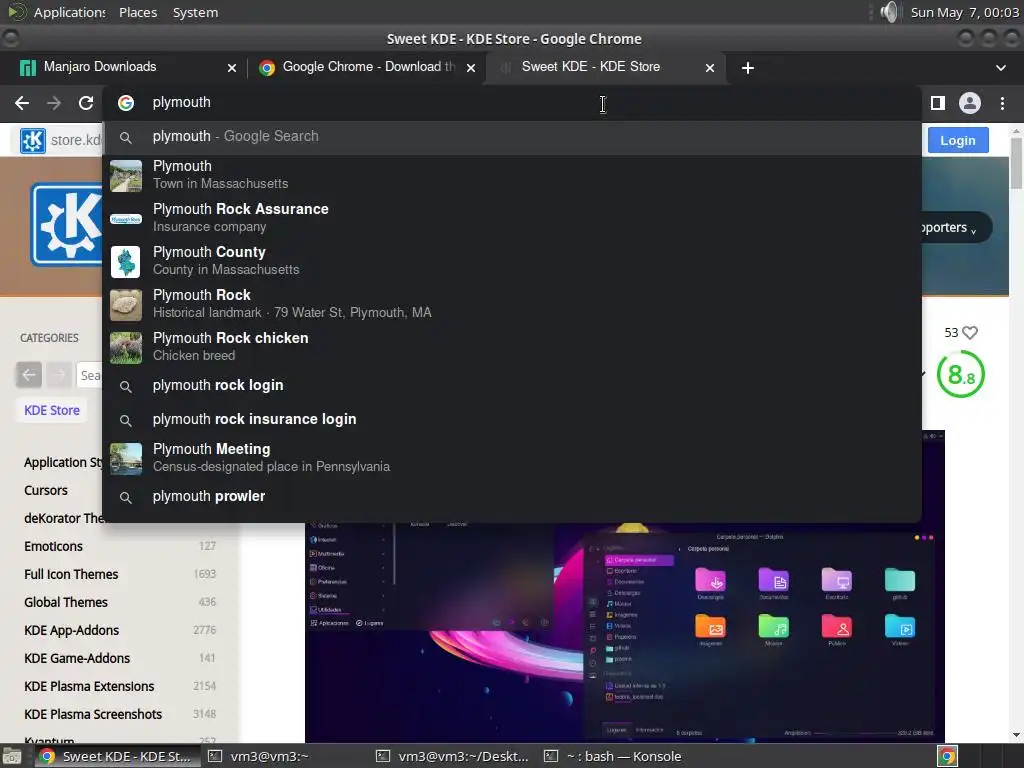Screen dimensions: 1024x768
Task: Open the KDE Plasma Screenshots category
Action: [93, 715]
